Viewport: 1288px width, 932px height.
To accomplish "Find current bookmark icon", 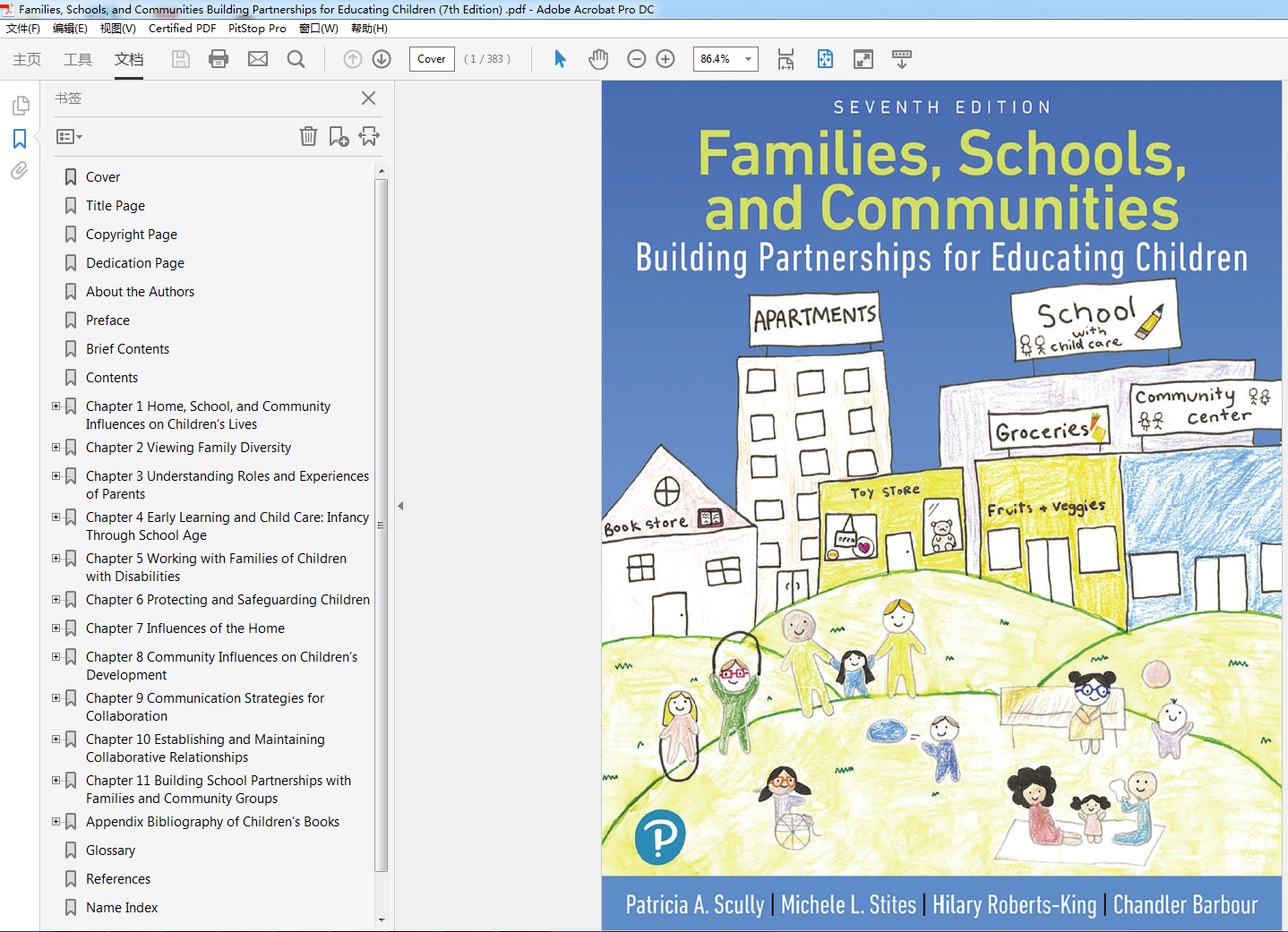I will point(369,136).
